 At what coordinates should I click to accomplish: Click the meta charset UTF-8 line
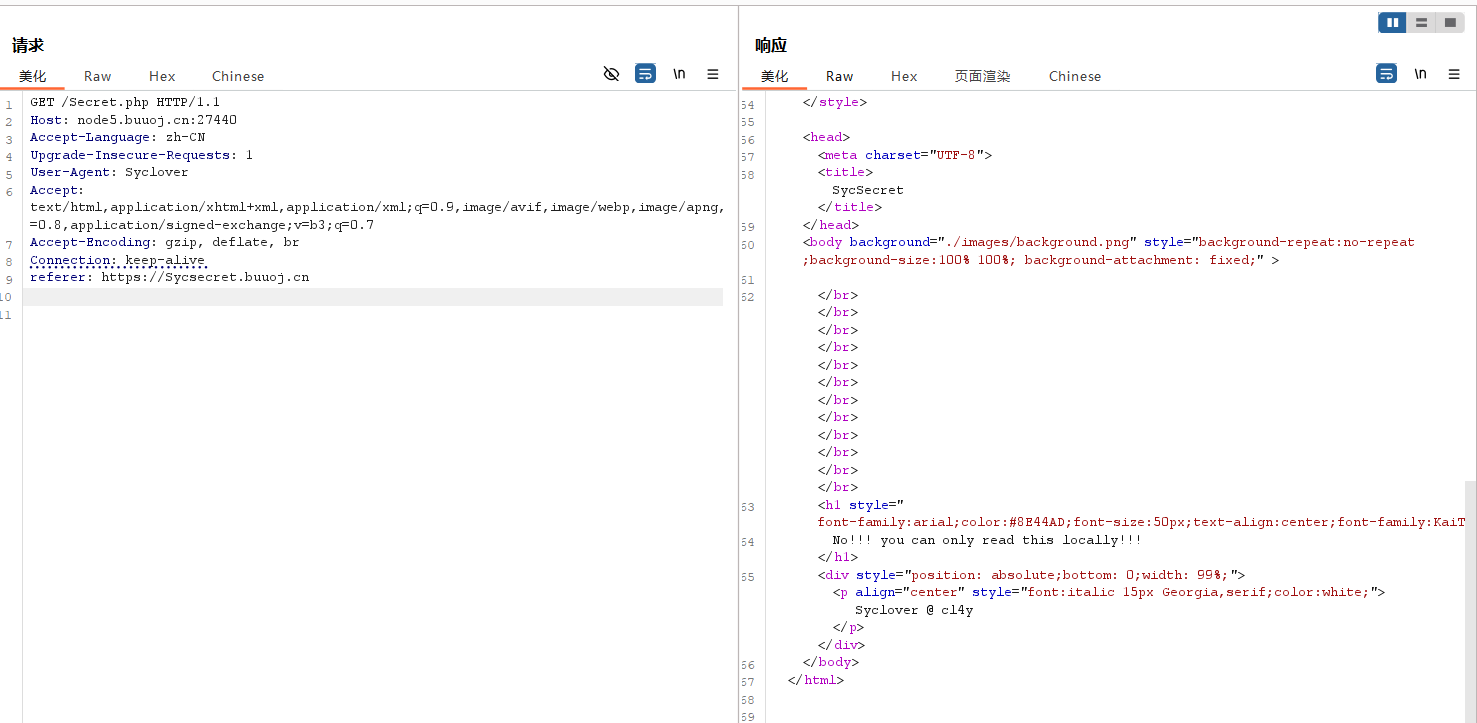coord(905,155)
